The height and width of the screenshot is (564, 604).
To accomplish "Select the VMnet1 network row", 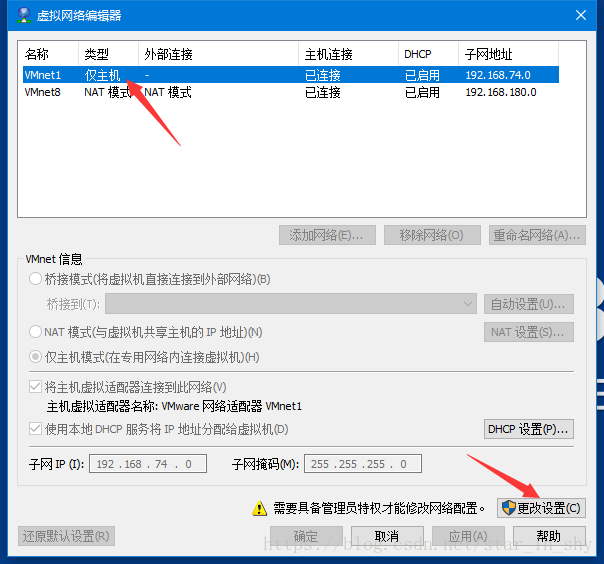I will coord(291,75).
